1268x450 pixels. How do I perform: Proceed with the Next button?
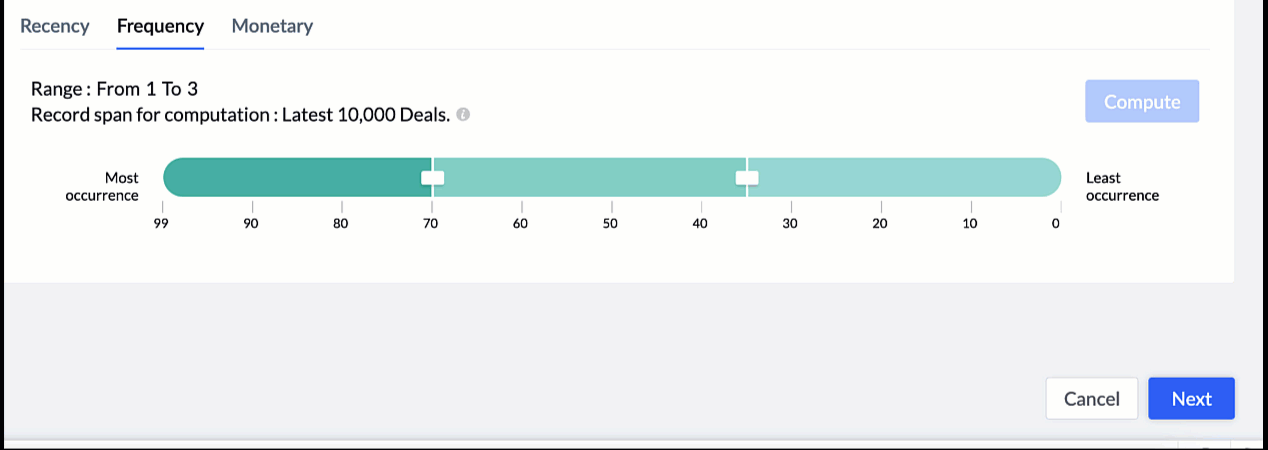[1191, 399]
